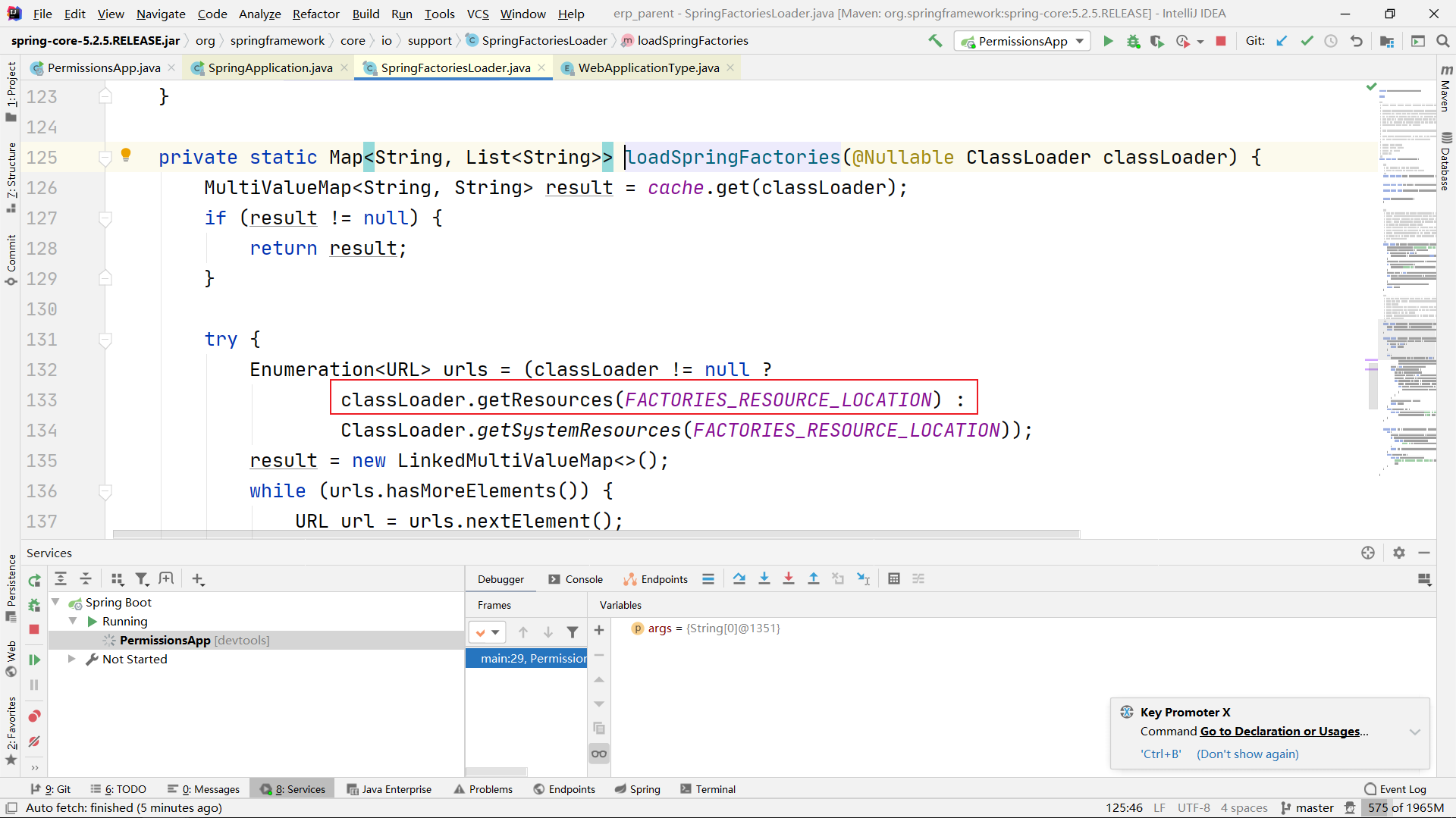View breakpoints red circles icon
This screenshot has height=818, width=1456.
point(34,716)
